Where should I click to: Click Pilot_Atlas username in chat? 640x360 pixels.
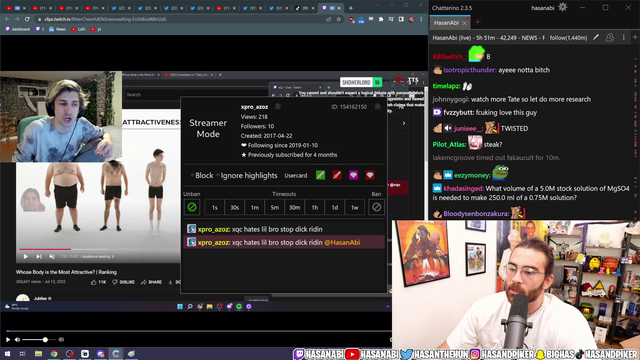[x=449, y=144]
